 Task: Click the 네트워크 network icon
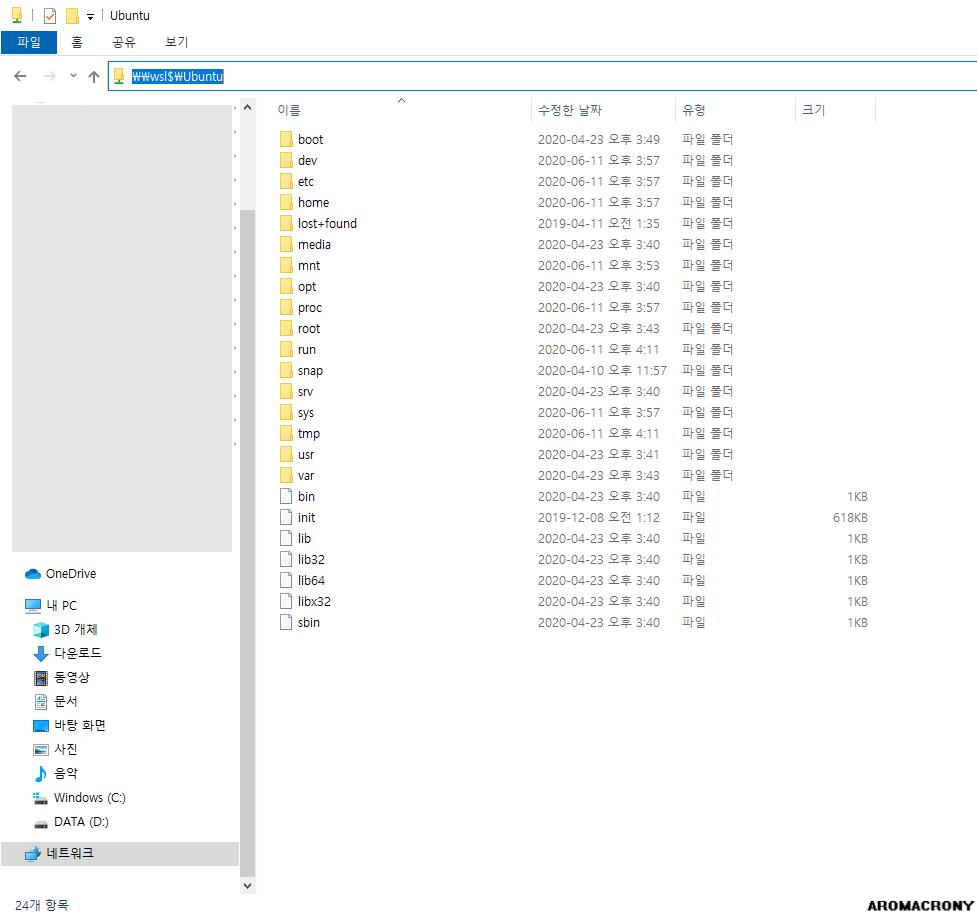point(32,854)
